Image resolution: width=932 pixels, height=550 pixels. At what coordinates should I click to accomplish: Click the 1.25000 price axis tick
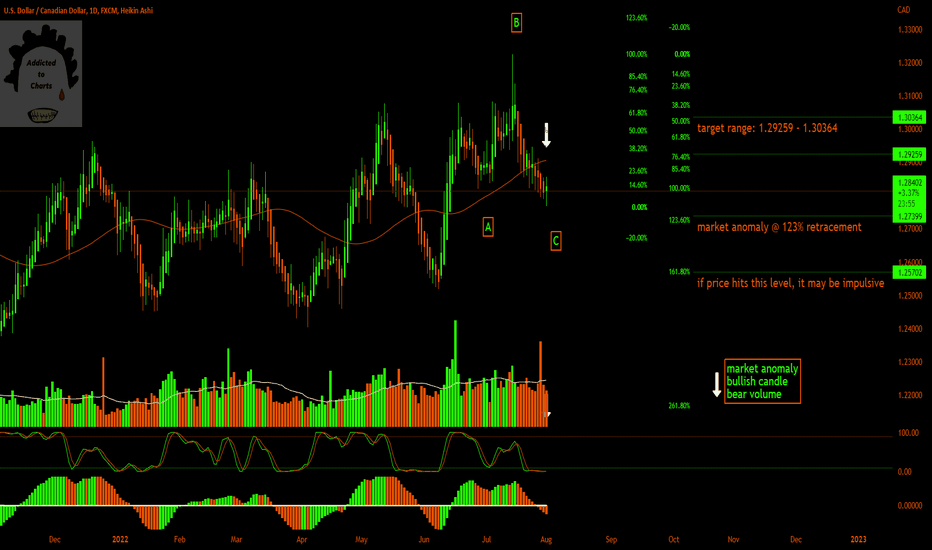tap(910, 296)
